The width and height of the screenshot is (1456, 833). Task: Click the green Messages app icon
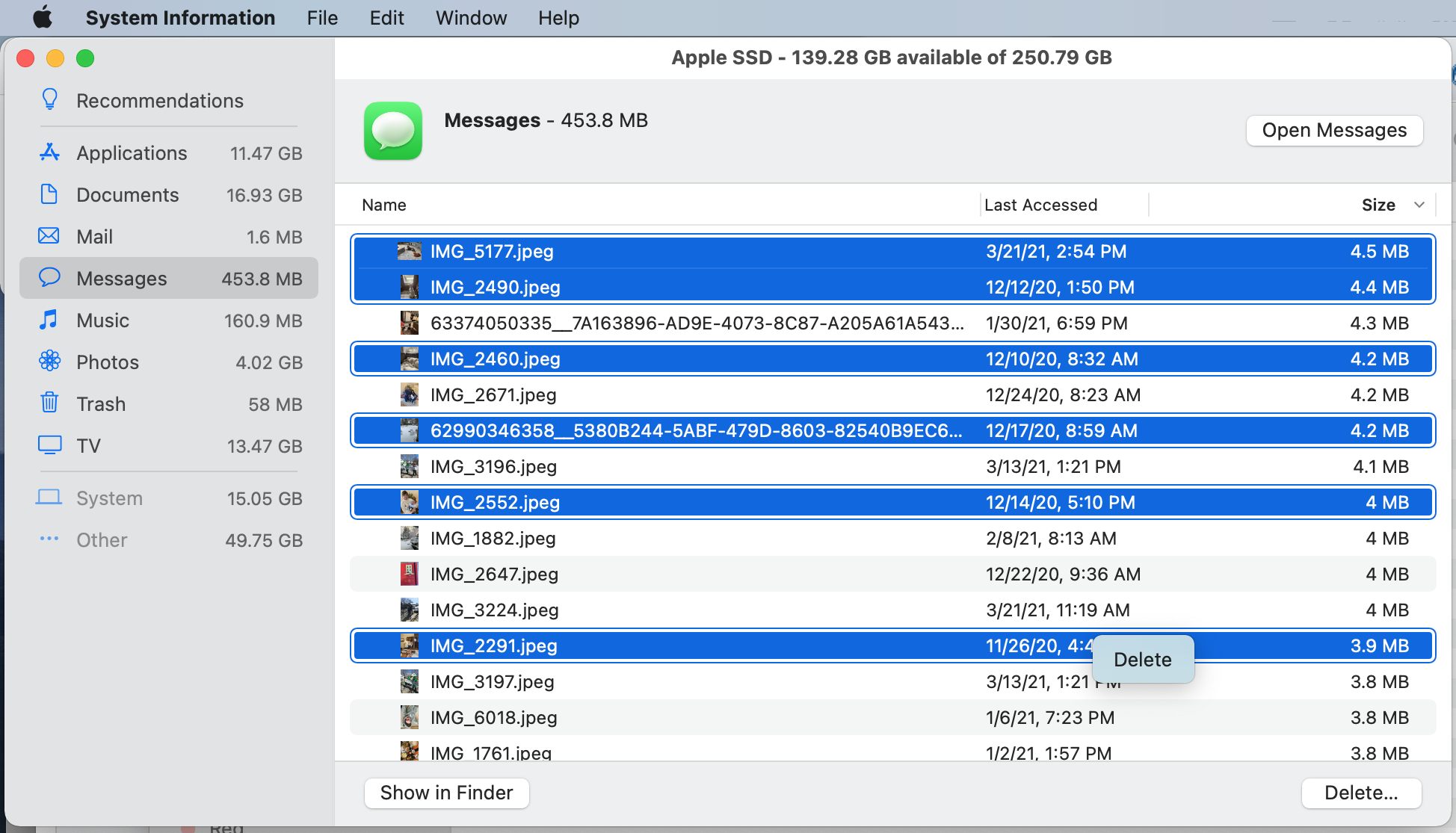[x=393, y=131]
